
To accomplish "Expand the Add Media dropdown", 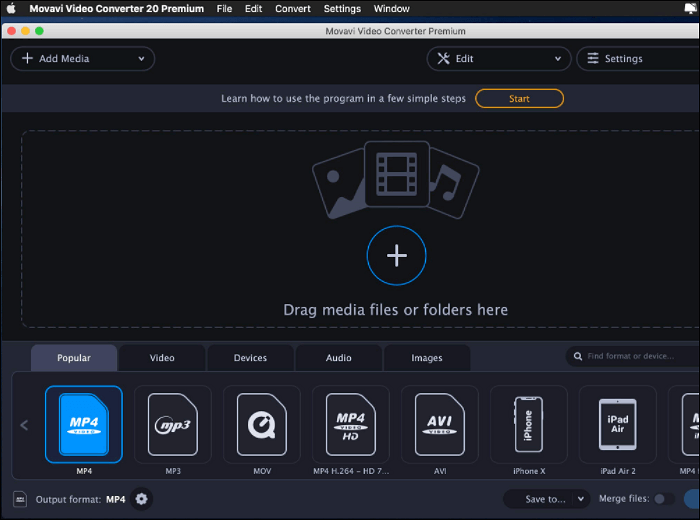I will 82,59.
